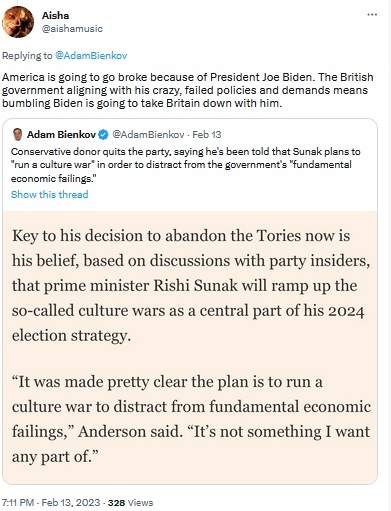
Task: Click the 'election strategy.' line in article image
Action: click(71, 335)
